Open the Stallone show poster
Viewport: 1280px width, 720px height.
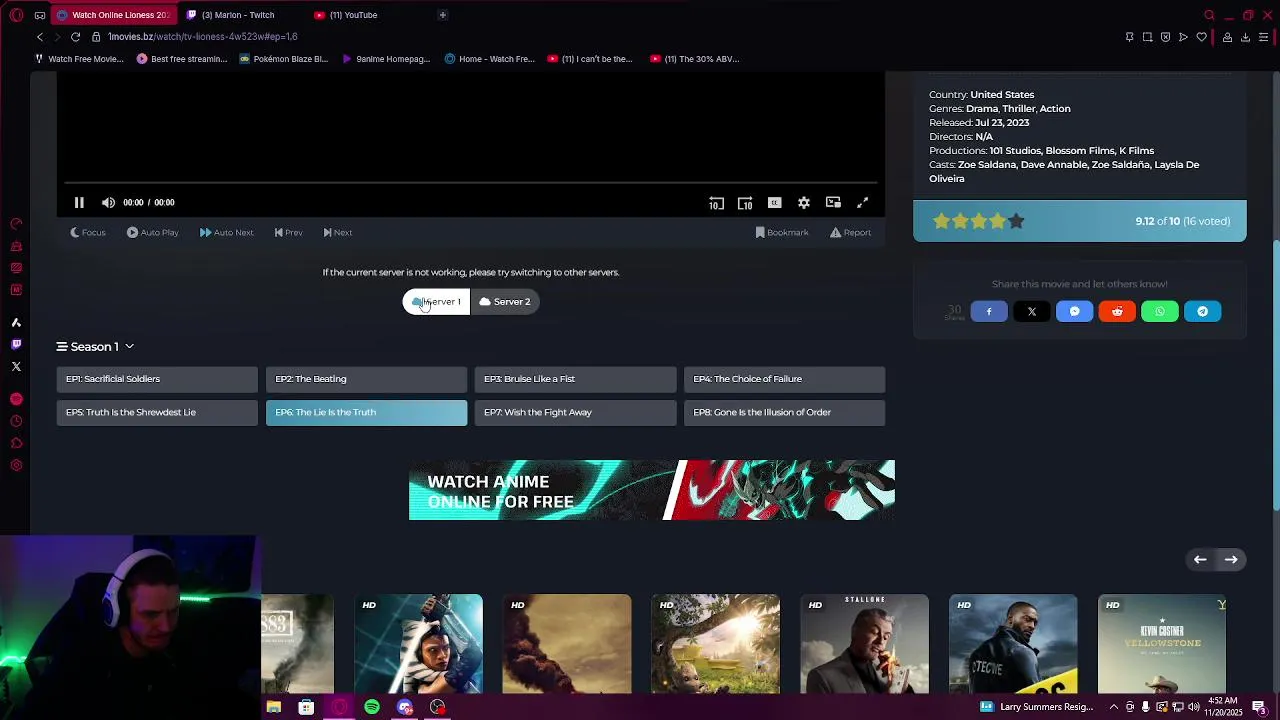(864, 644)
